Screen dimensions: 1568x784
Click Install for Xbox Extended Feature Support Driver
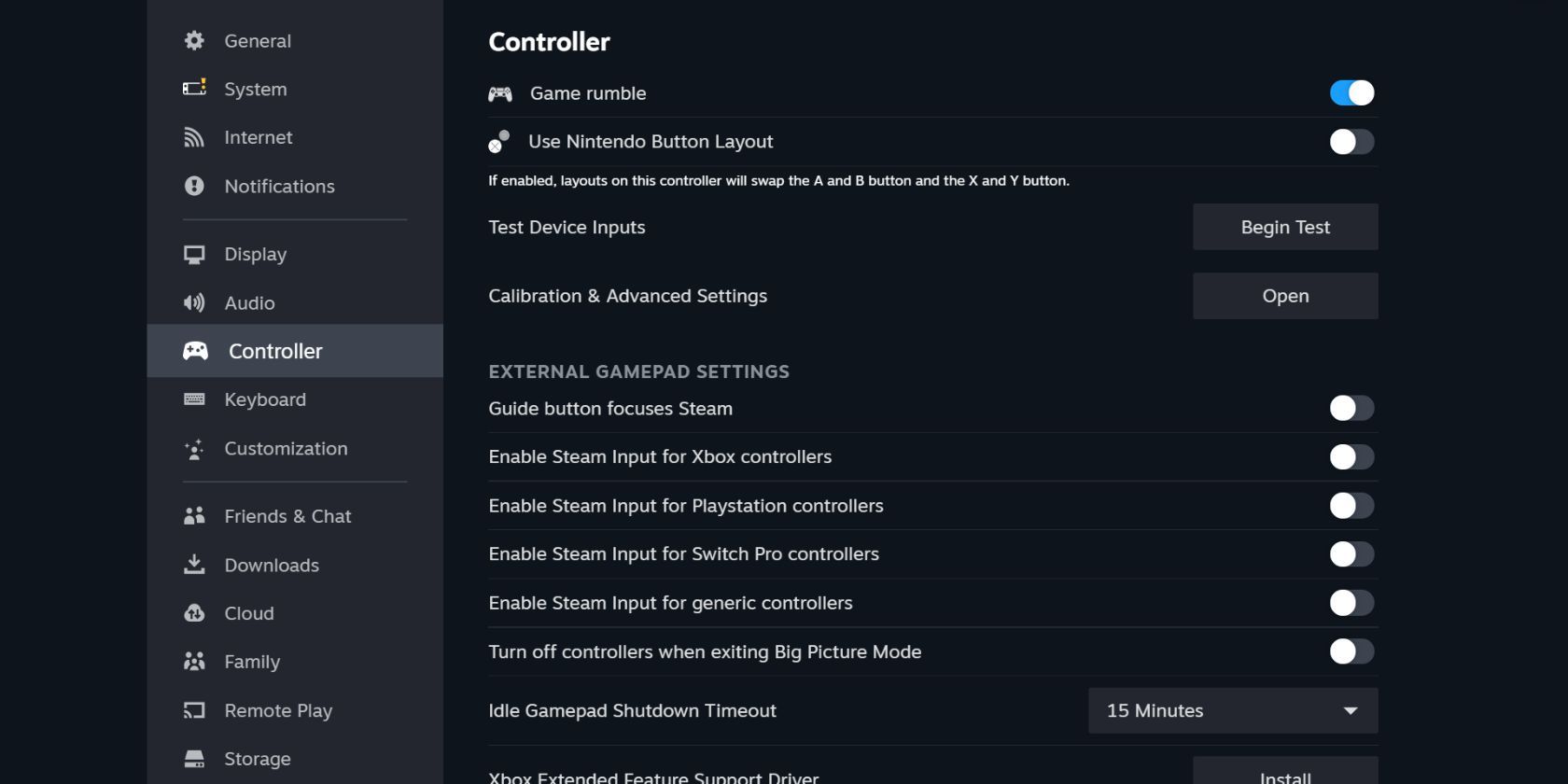coord(1285,776)
